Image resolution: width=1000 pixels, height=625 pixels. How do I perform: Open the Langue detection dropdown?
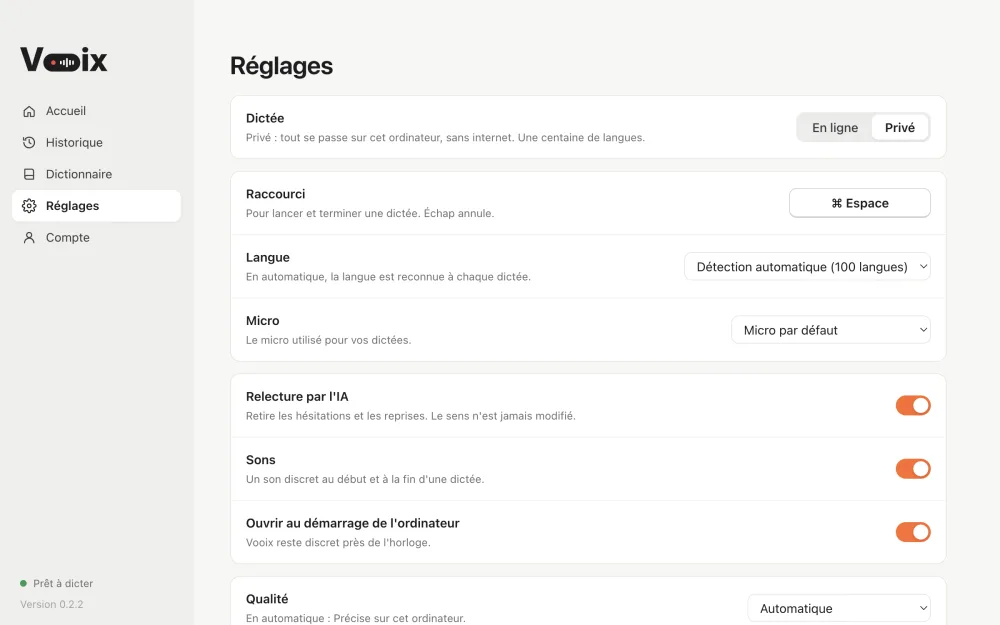[807, 267]
